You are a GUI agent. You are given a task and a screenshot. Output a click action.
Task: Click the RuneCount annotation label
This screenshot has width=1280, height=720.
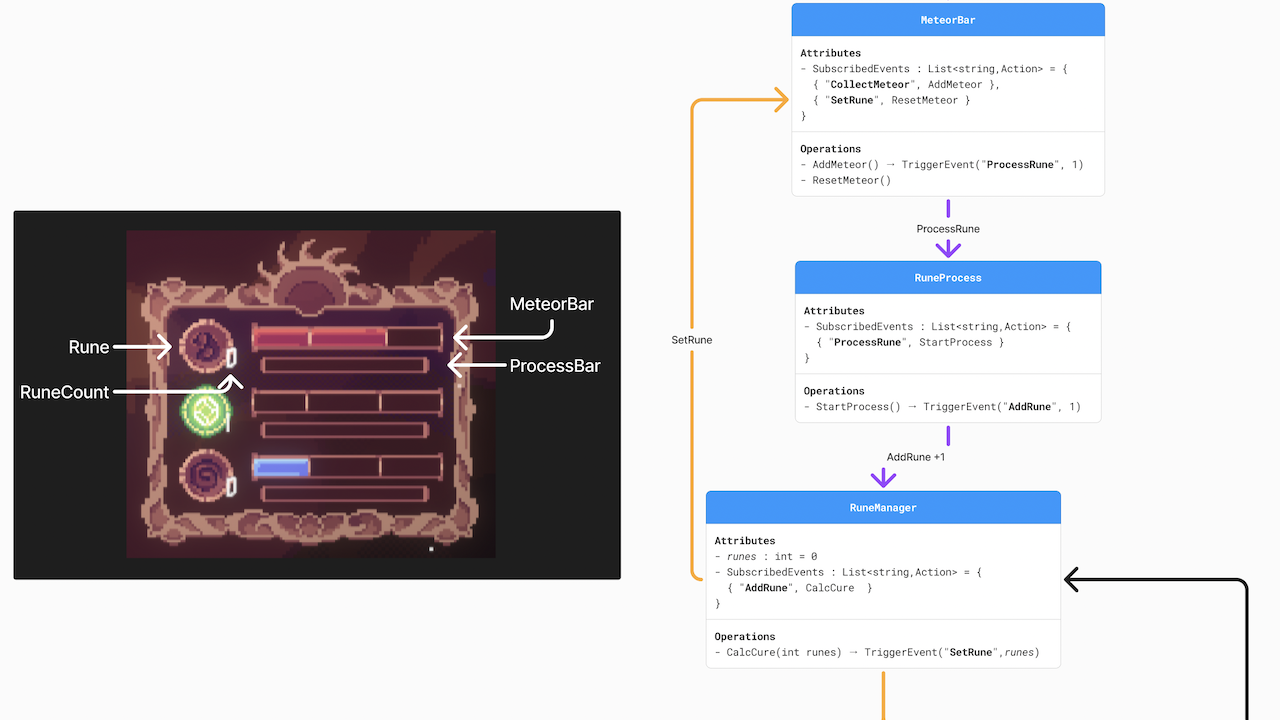click(65, 393)
